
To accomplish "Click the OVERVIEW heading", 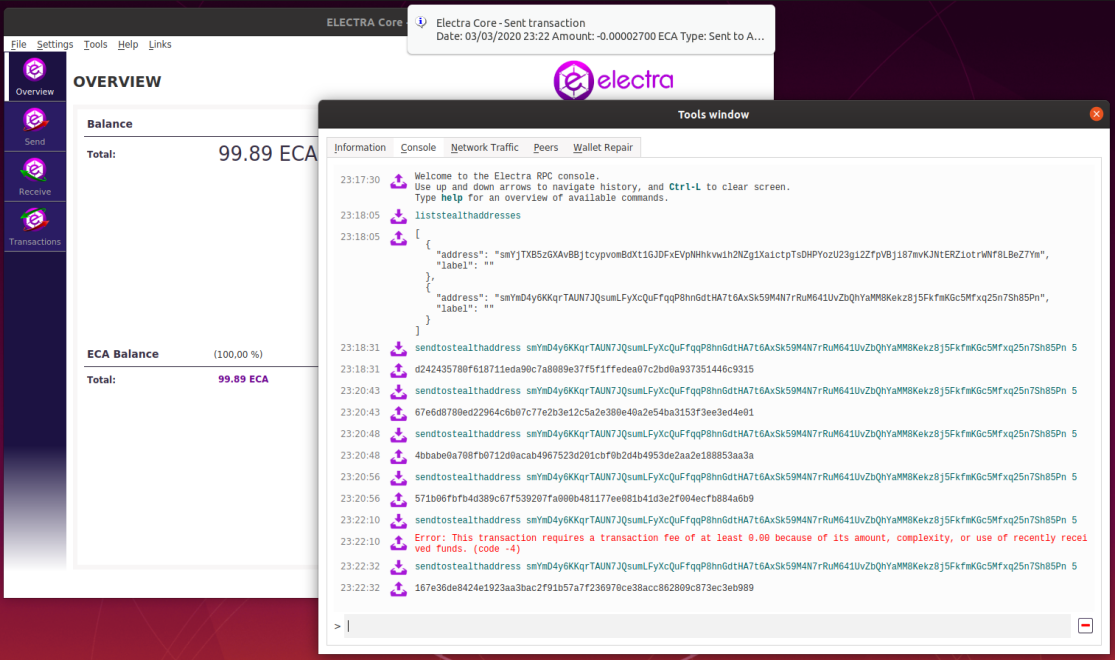I will point(117,82).
